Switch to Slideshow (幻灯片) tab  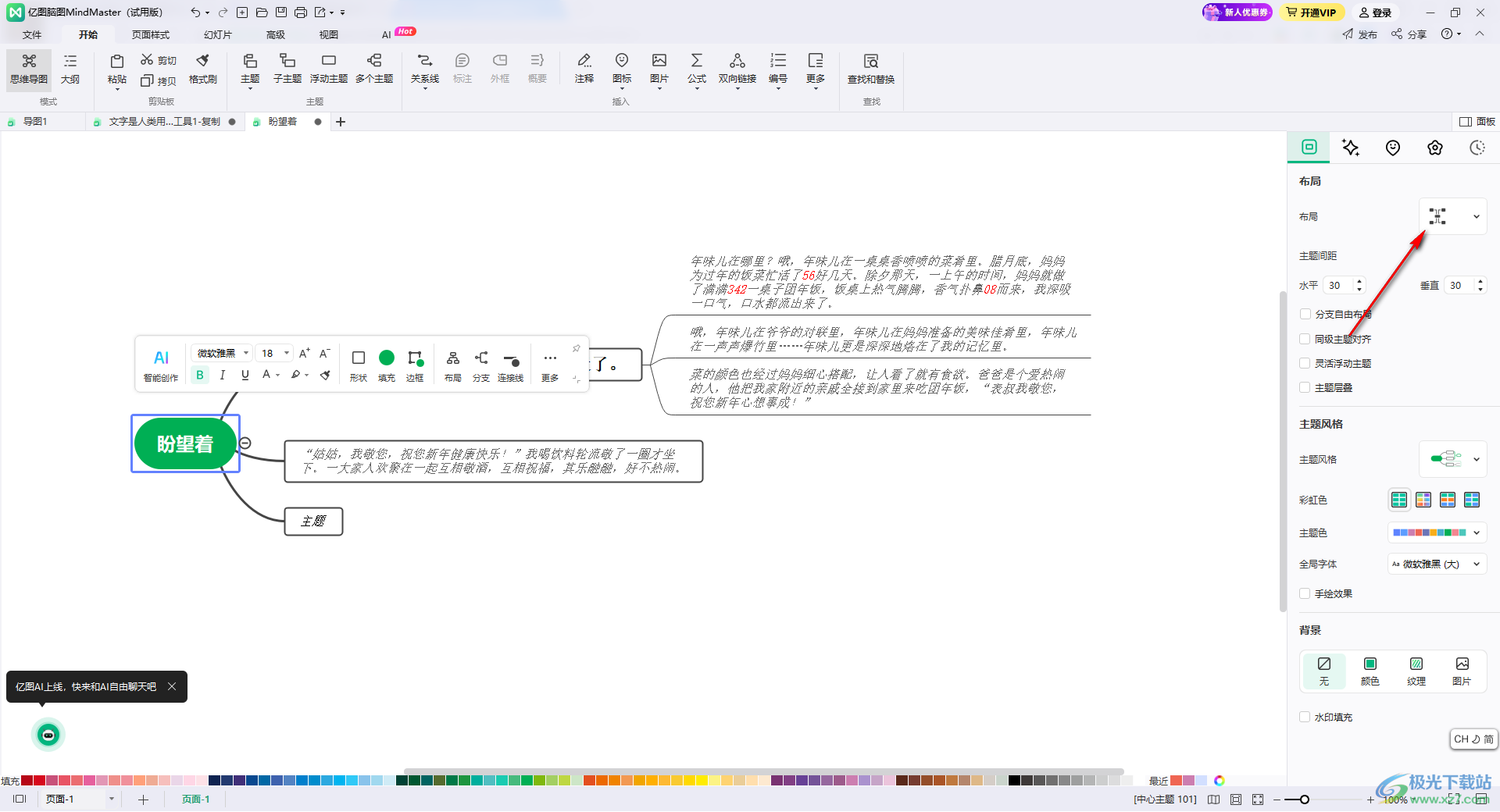pos(218,34)
